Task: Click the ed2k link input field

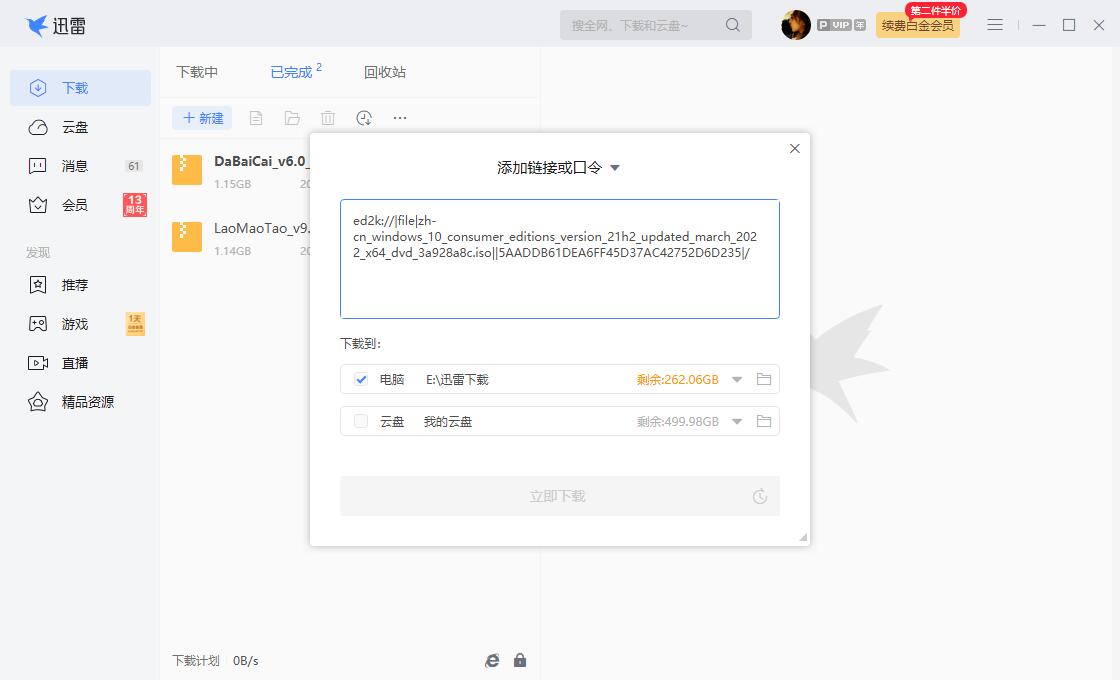Action: [559, 258]
